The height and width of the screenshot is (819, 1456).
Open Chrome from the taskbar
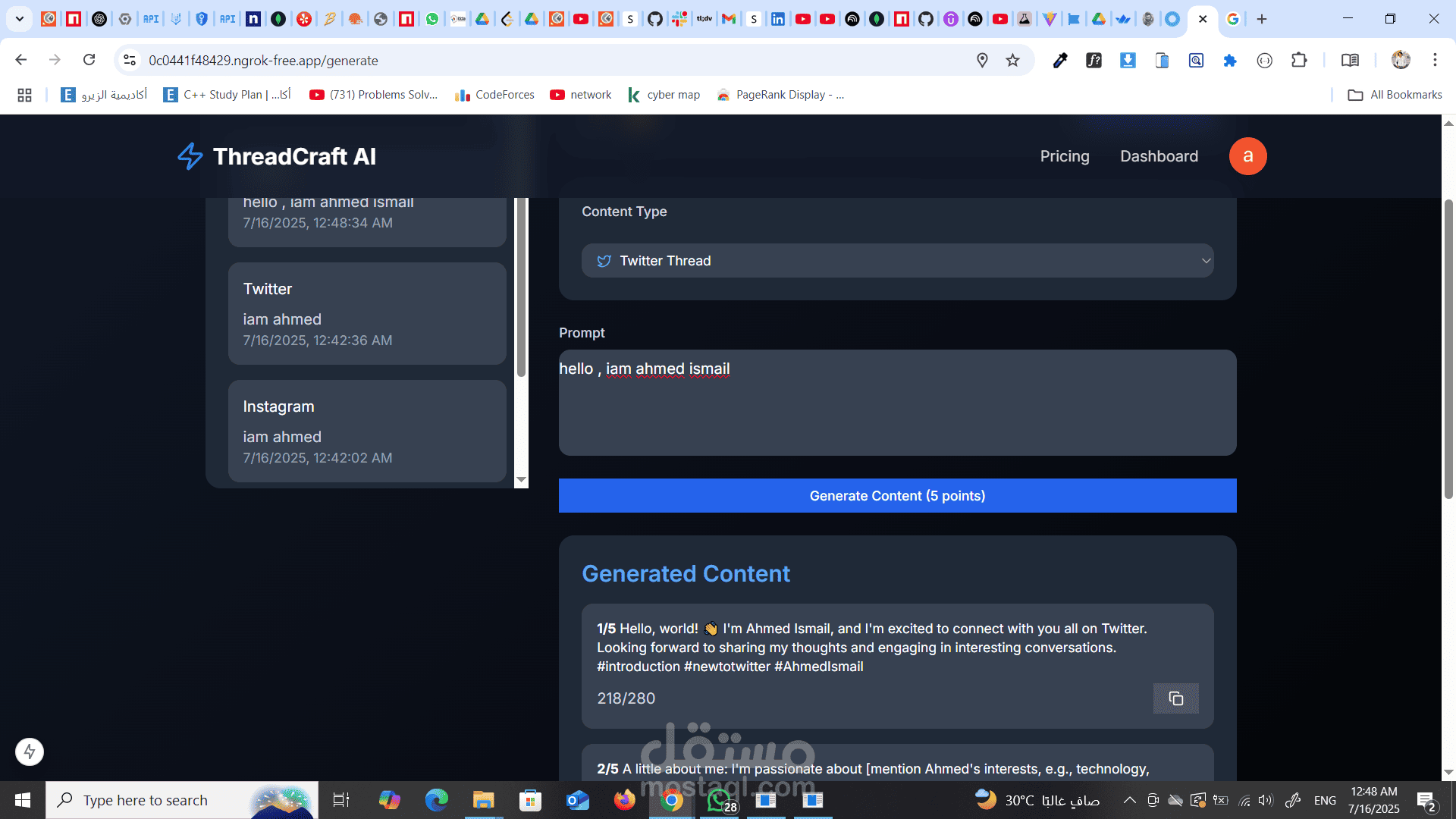pos(671,800)
